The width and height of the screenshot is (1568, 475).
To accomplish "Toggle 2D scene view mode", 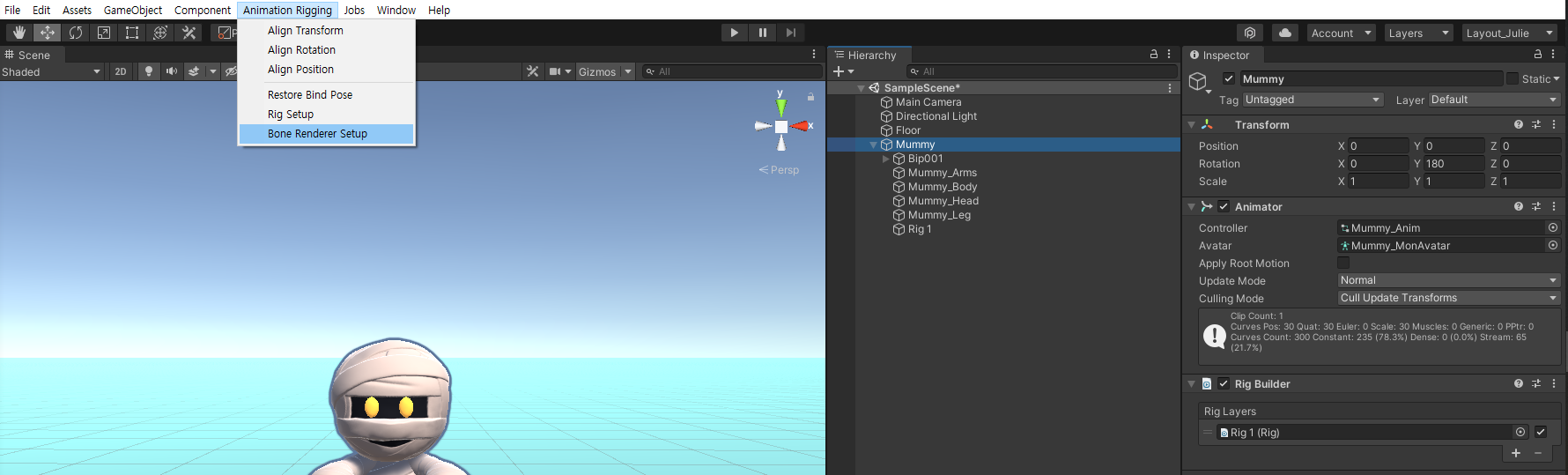I will tap(121, 71).
